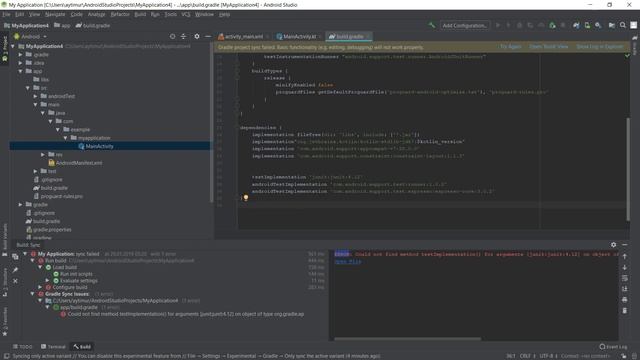Click the pin tab icon in Build panel
The image size is (640, 360).
tap(15, 270)
